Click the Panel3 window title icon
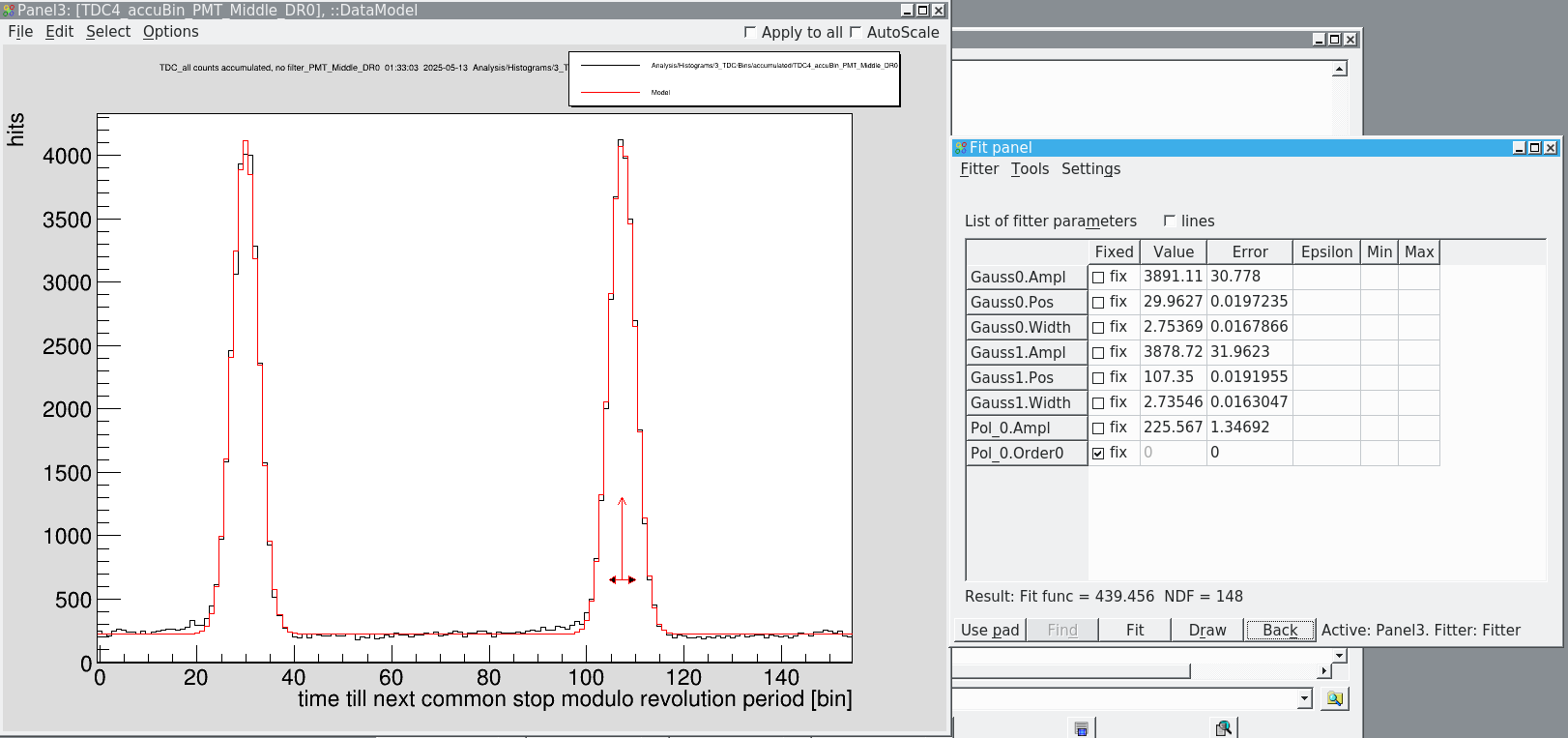 pos(9,11)
